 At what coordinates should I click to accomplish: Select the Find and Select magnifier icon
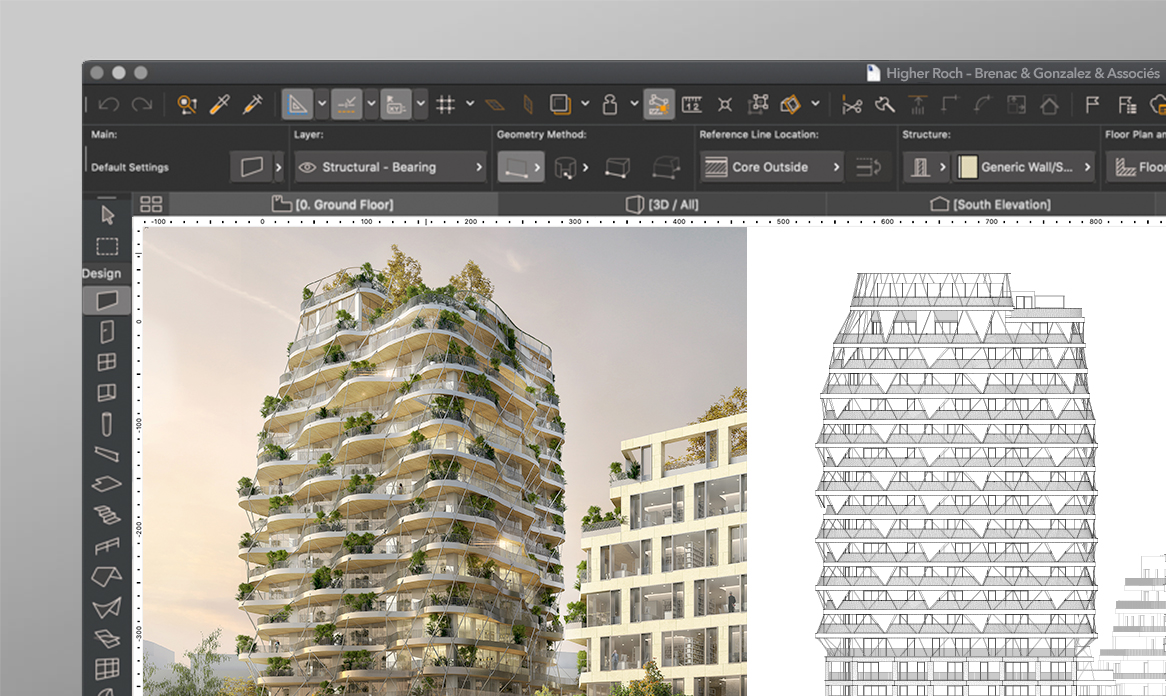[187, 105]
